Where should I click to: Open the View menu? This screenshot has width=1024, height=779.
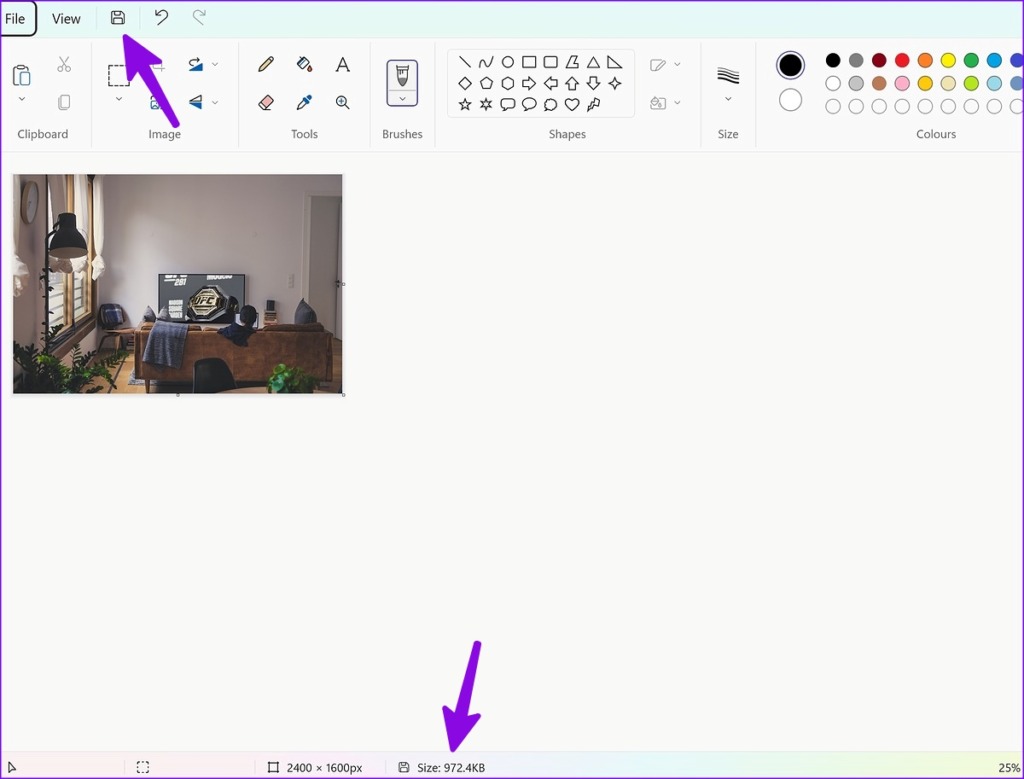point(66,17)
